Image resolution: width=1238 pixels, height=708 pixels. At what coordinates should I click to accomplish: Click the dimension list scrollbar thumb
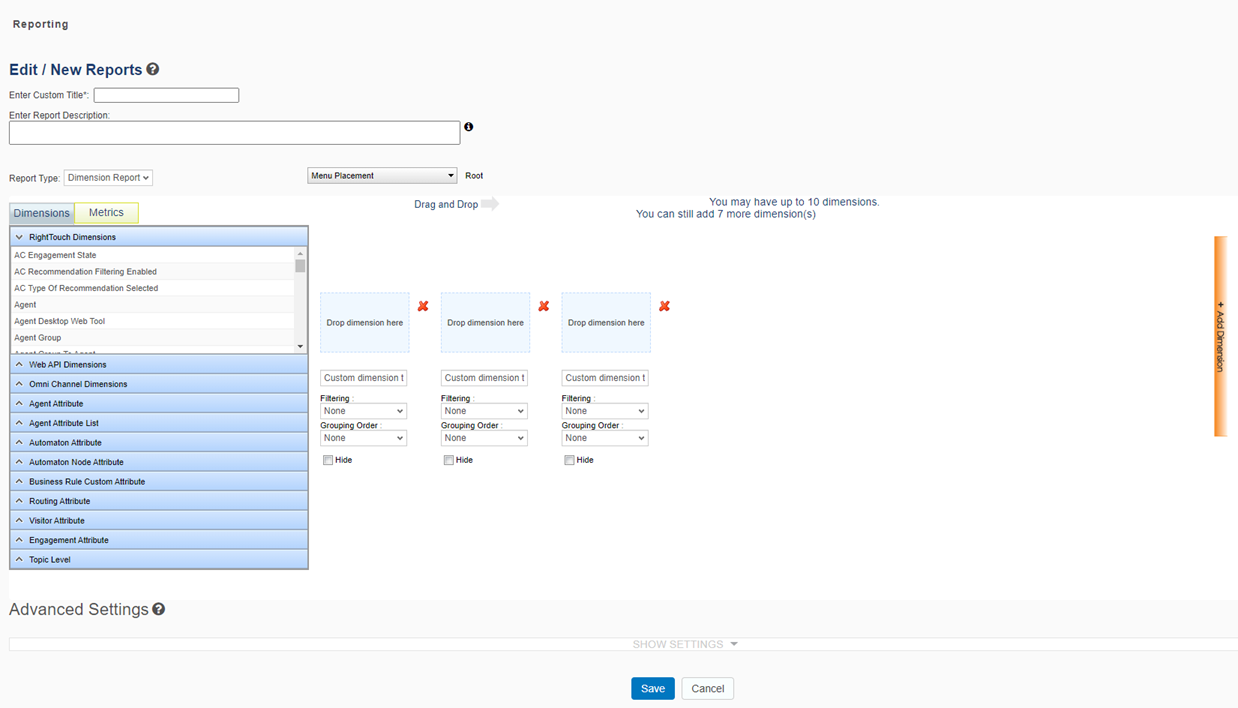pyautogui.click(x=300, y=266)
